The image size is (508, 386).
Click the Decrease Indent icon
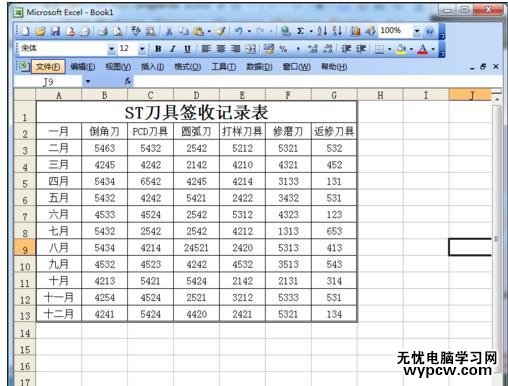tap(346, 49)
